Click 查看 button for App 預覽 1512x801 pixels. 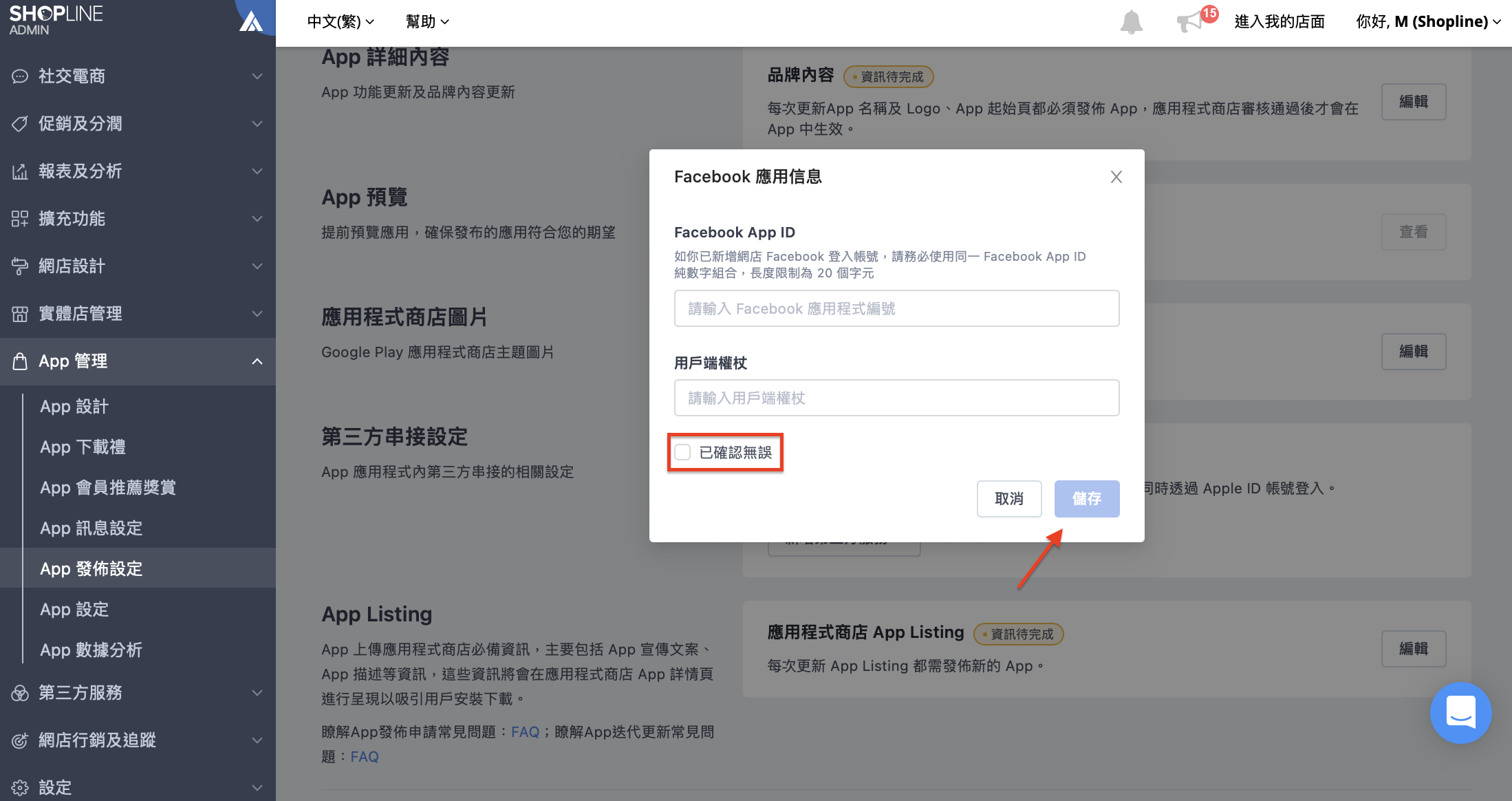(1414, 232)
